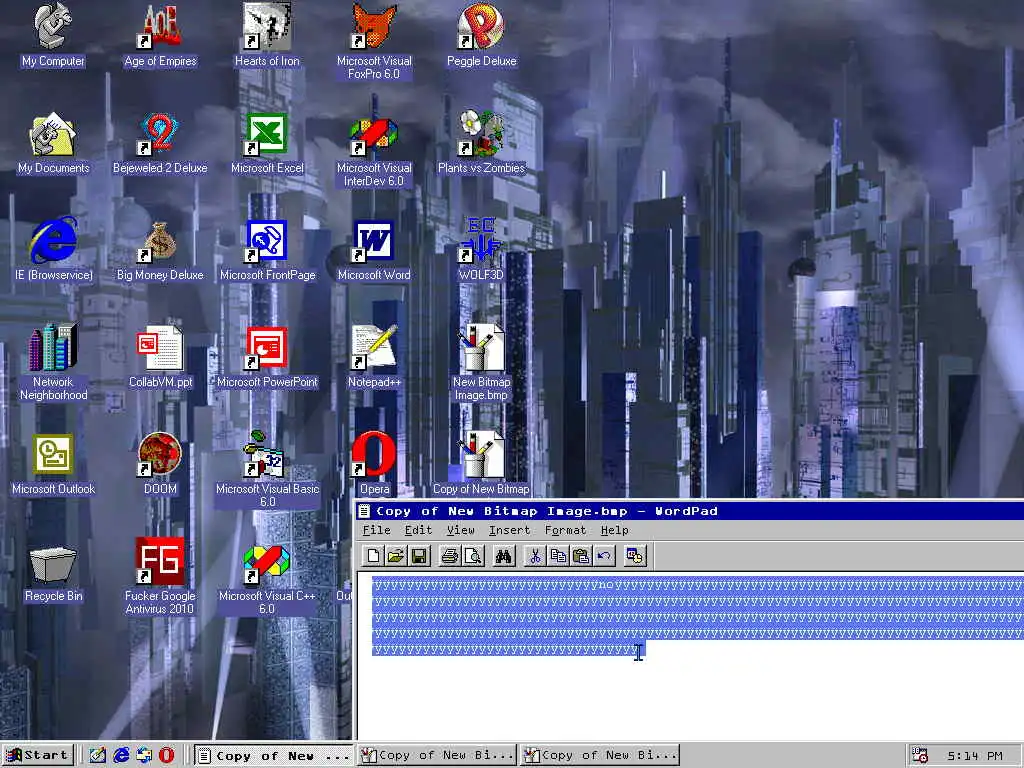Select the DOOM shortcut
The width and height of the screenshot is (1024, 768).
pos(160,464)
